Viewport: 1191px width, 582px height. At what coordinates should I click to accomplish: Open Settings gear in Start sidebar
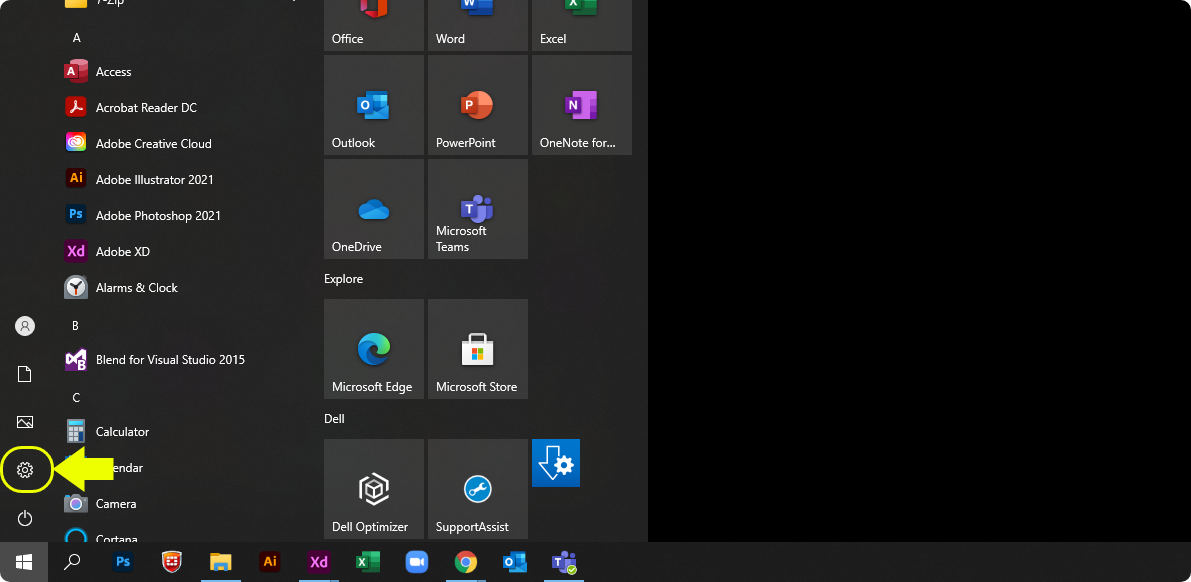(25, 470)
